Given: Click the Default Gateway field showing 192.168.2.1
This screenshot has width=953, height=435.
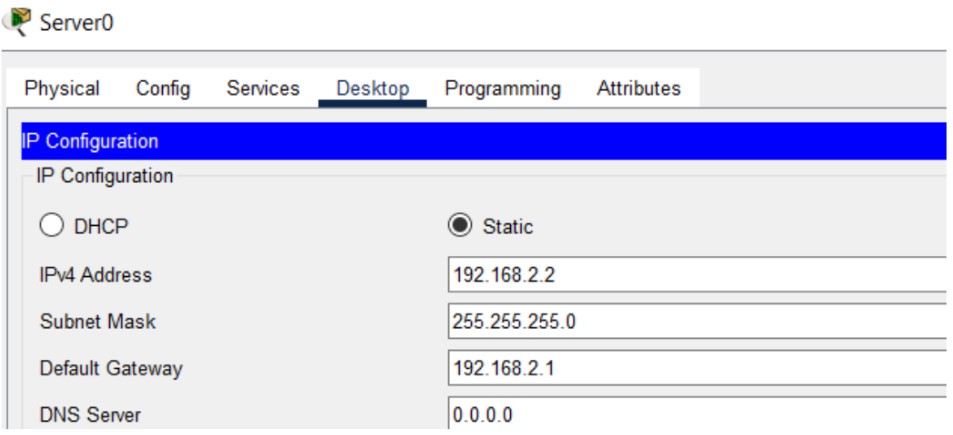Looking at the screenshot, I should [697, 368].
